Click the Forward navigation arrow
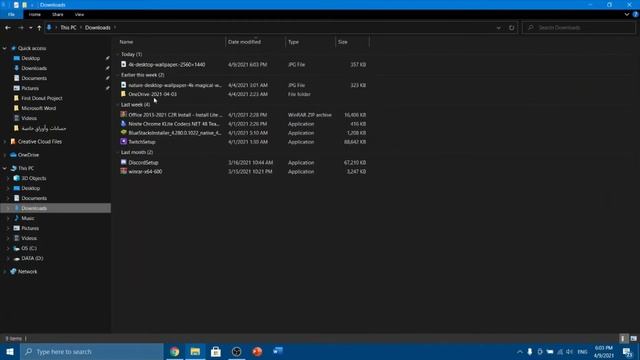This screenshot has width=640, height=360. (21, 28)
